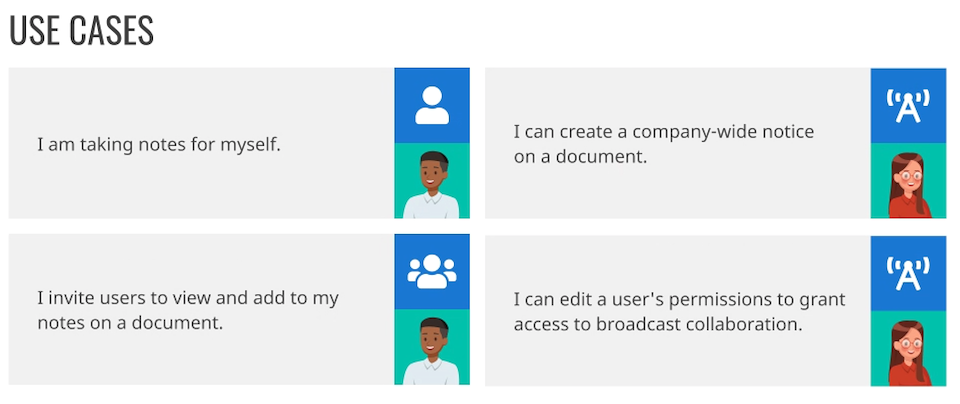This screenshot has height=404, width=960.
Task: Click the words "on a document." under company-wide notice
Action: (x=580, y=157)
